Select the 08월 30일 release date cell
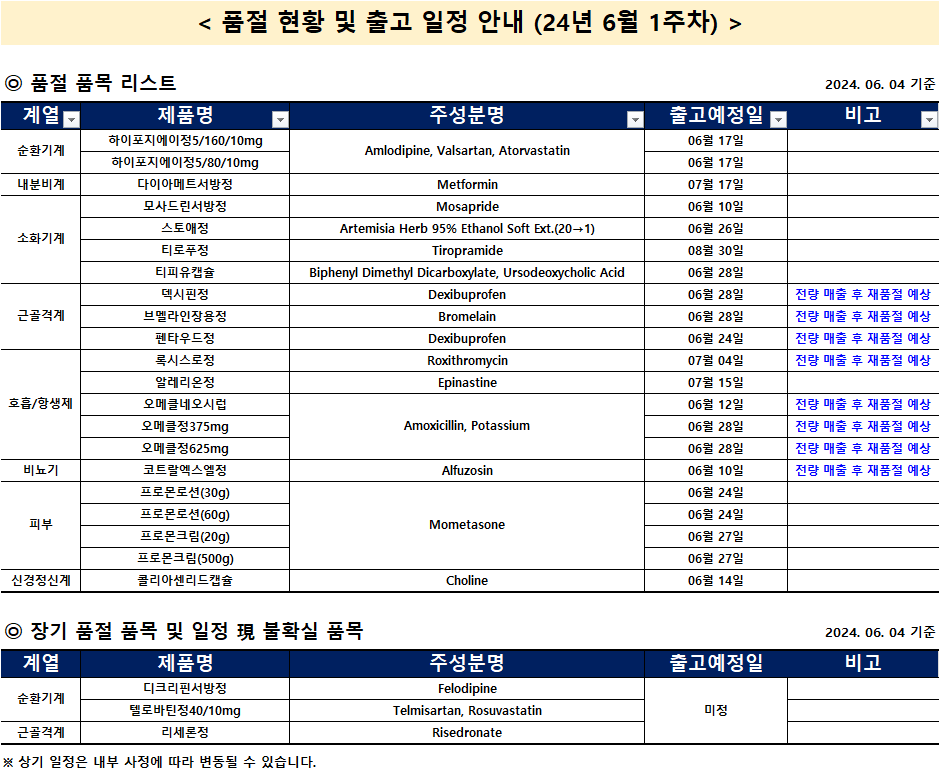Image resolution: width=939 pixels, height=774 pixels. [x=716, y=251]
